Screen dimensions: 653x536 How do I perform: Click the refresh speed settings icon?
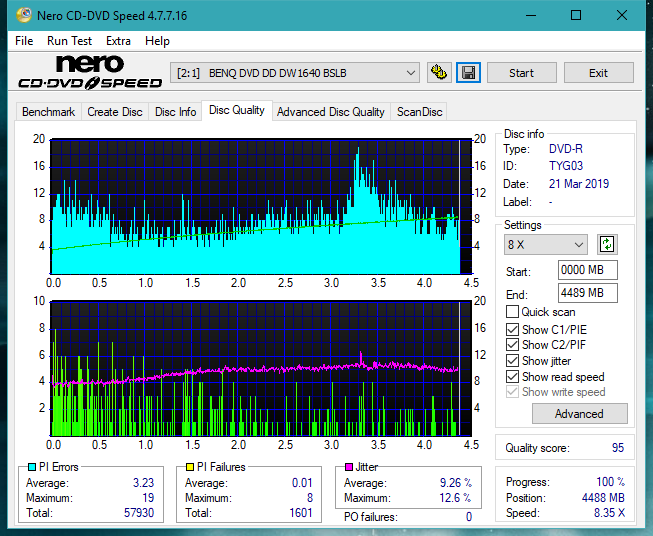[607, 244]
